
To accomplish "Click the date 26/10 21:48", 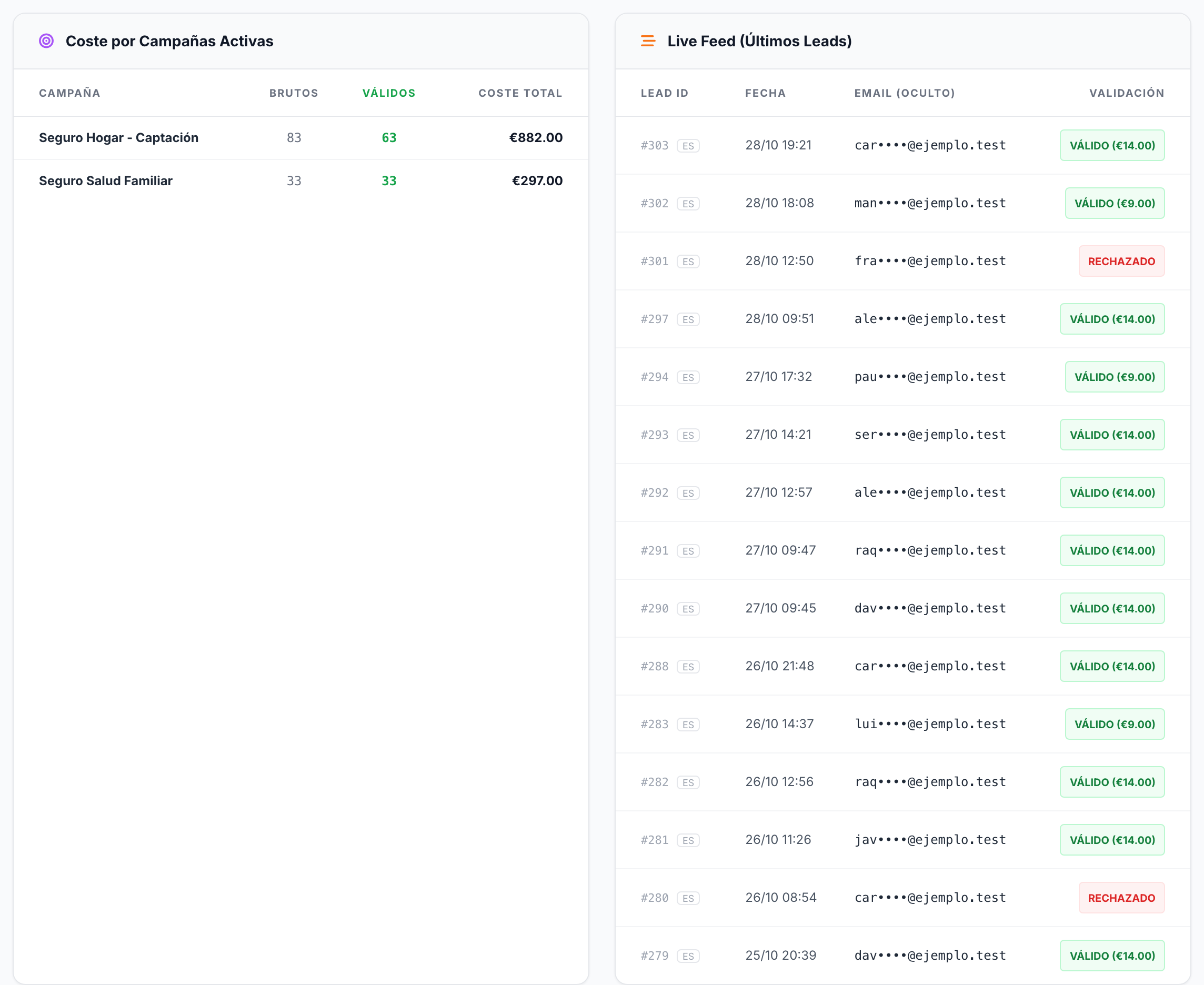I will tap(779, 666).
